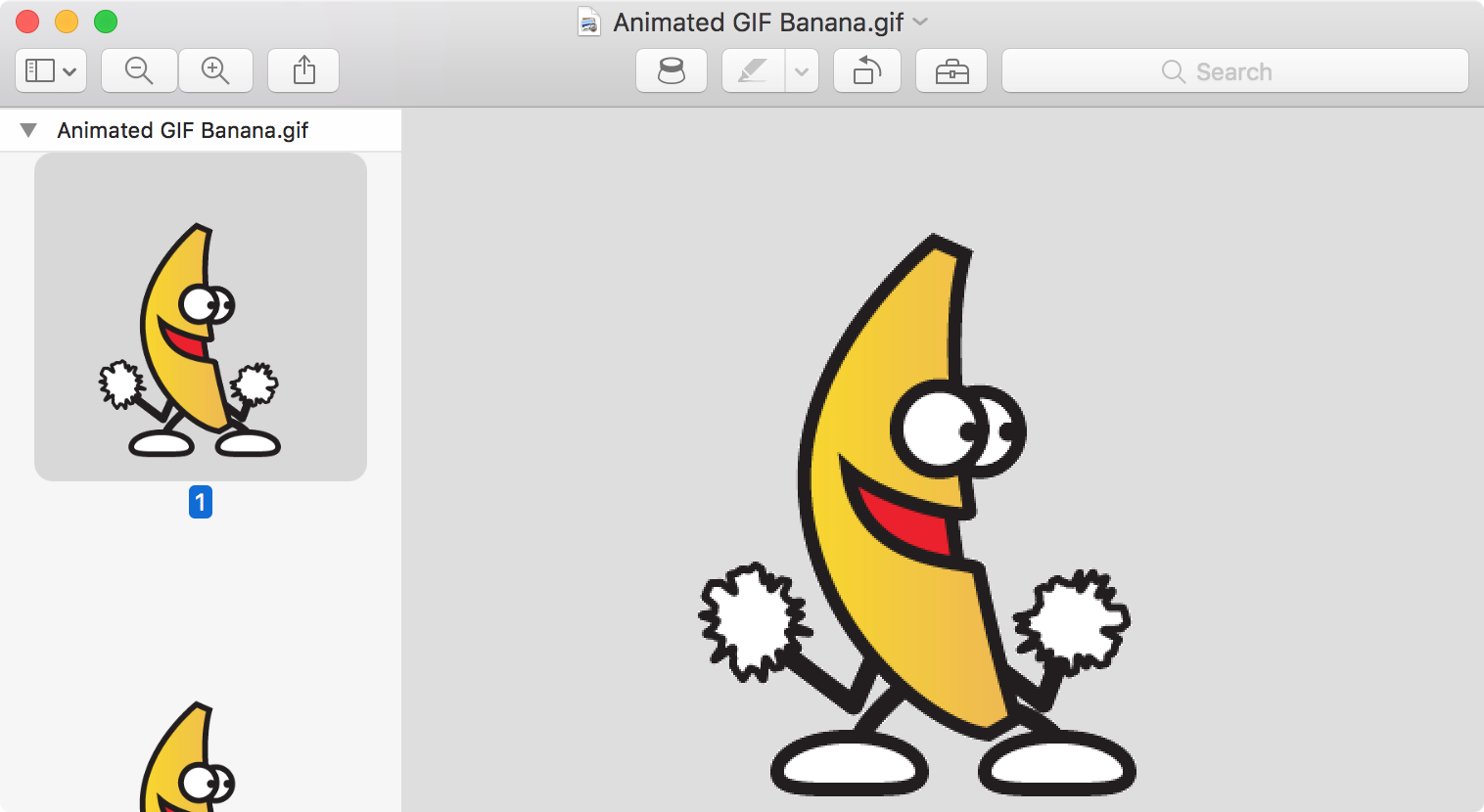This screenshot has width=1484, height=812.
Task: Click the dancing banana image in the viewer
Action: tap(916, 514)
